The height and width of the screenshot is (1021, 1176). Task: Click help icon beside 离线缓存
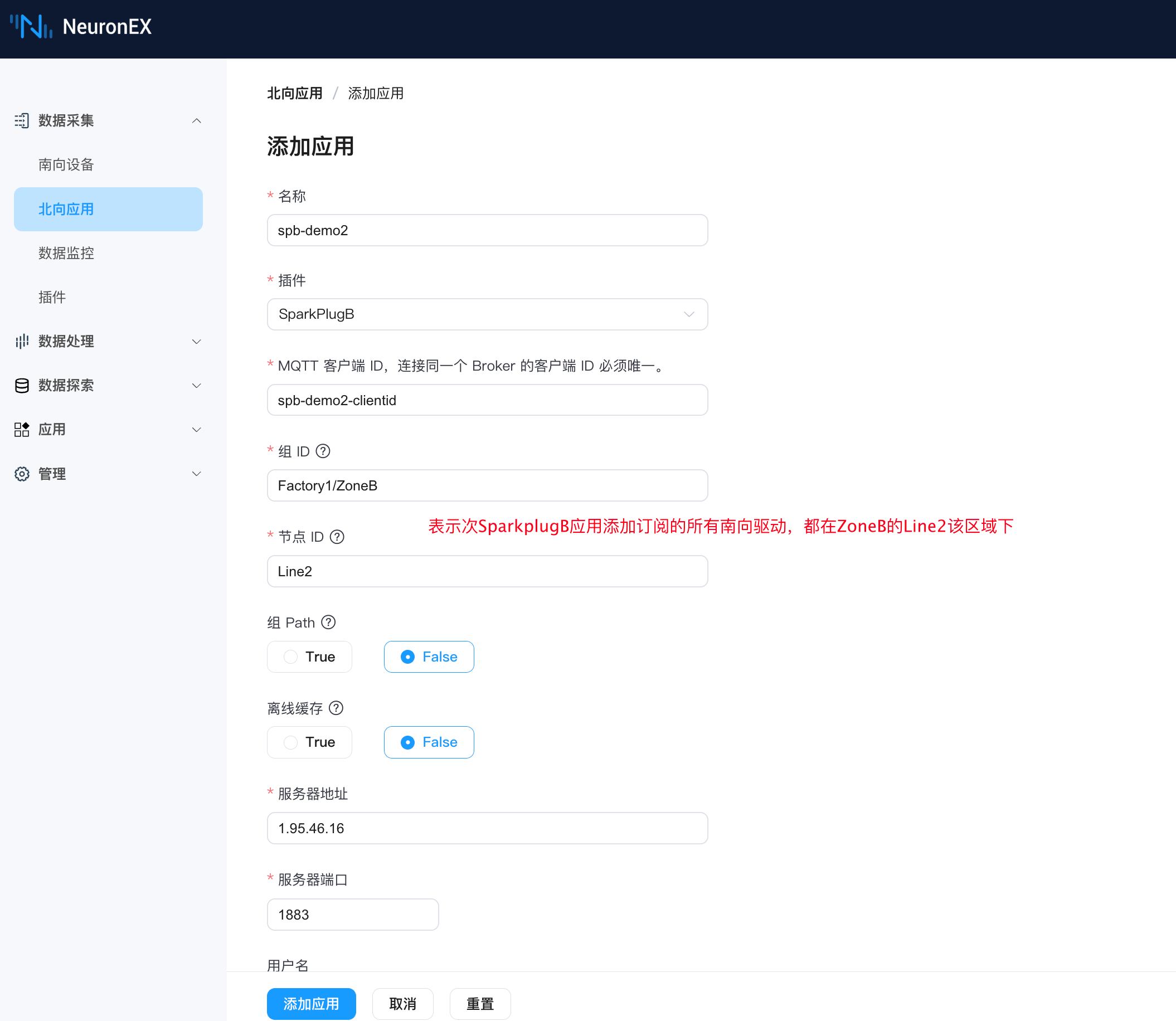coord(336,708)
